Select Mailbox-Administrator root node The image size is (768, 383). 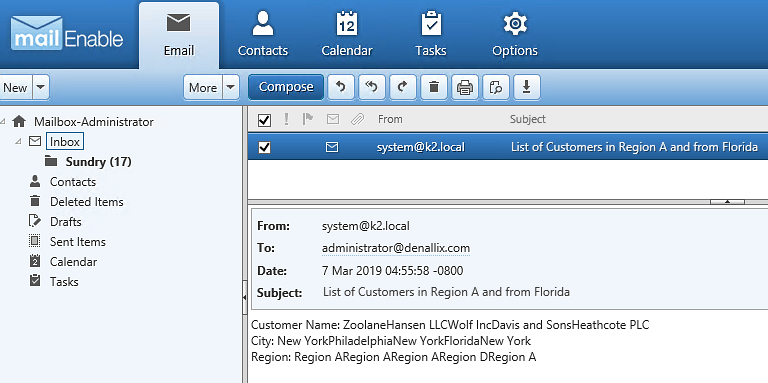click(x=94, y=121)
